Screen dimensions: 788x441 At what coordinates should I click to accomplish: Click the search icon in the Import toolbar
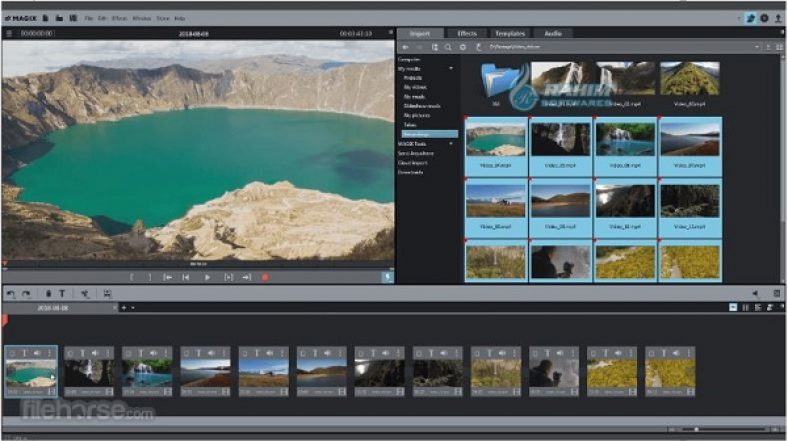pyautogui.click(x=449, y=47)
